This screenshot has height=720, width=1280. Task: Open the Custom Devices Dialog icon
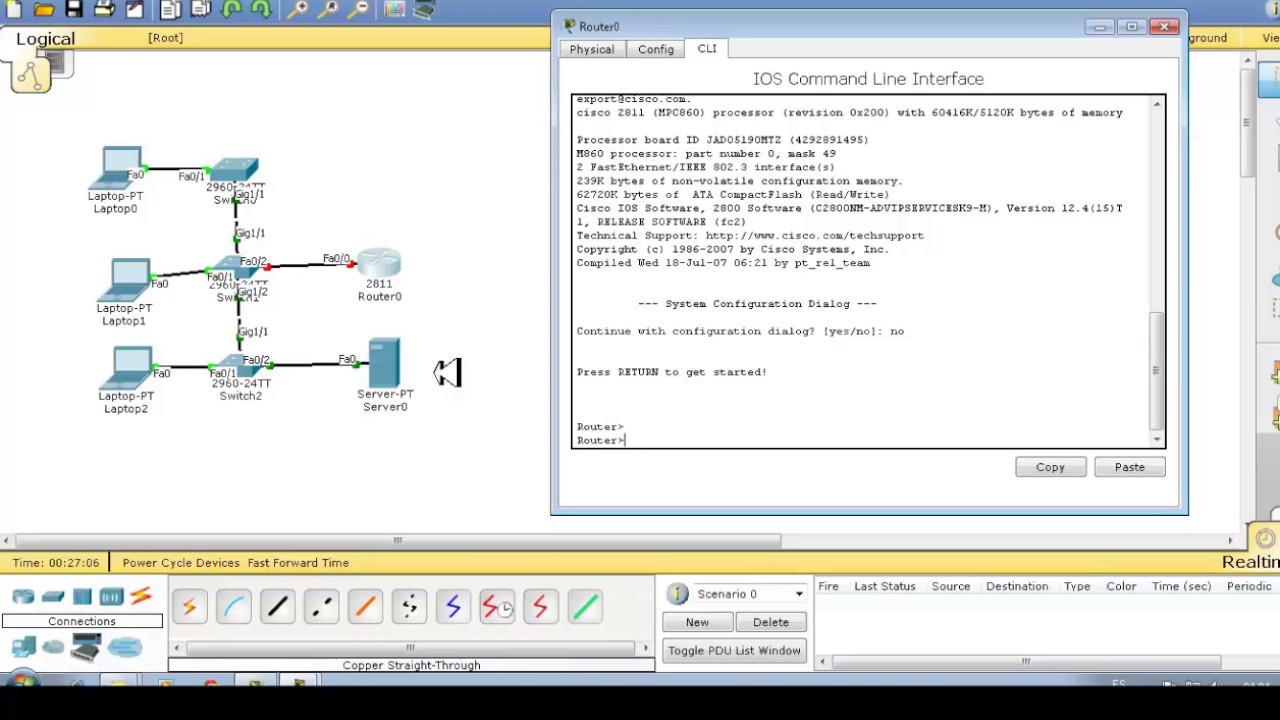pyautogui.click(x=424, y=9)
